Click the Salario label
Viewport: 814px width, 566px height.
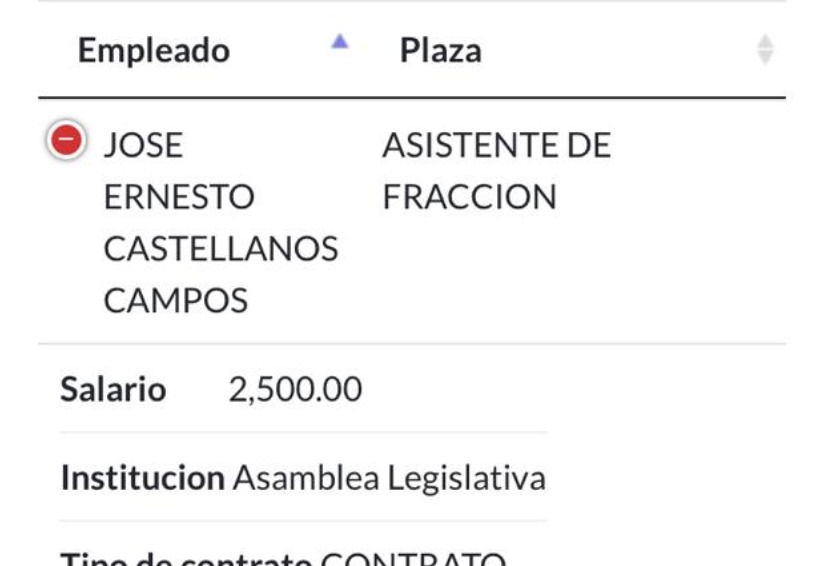pyautogui.click(x=113, y=389)
